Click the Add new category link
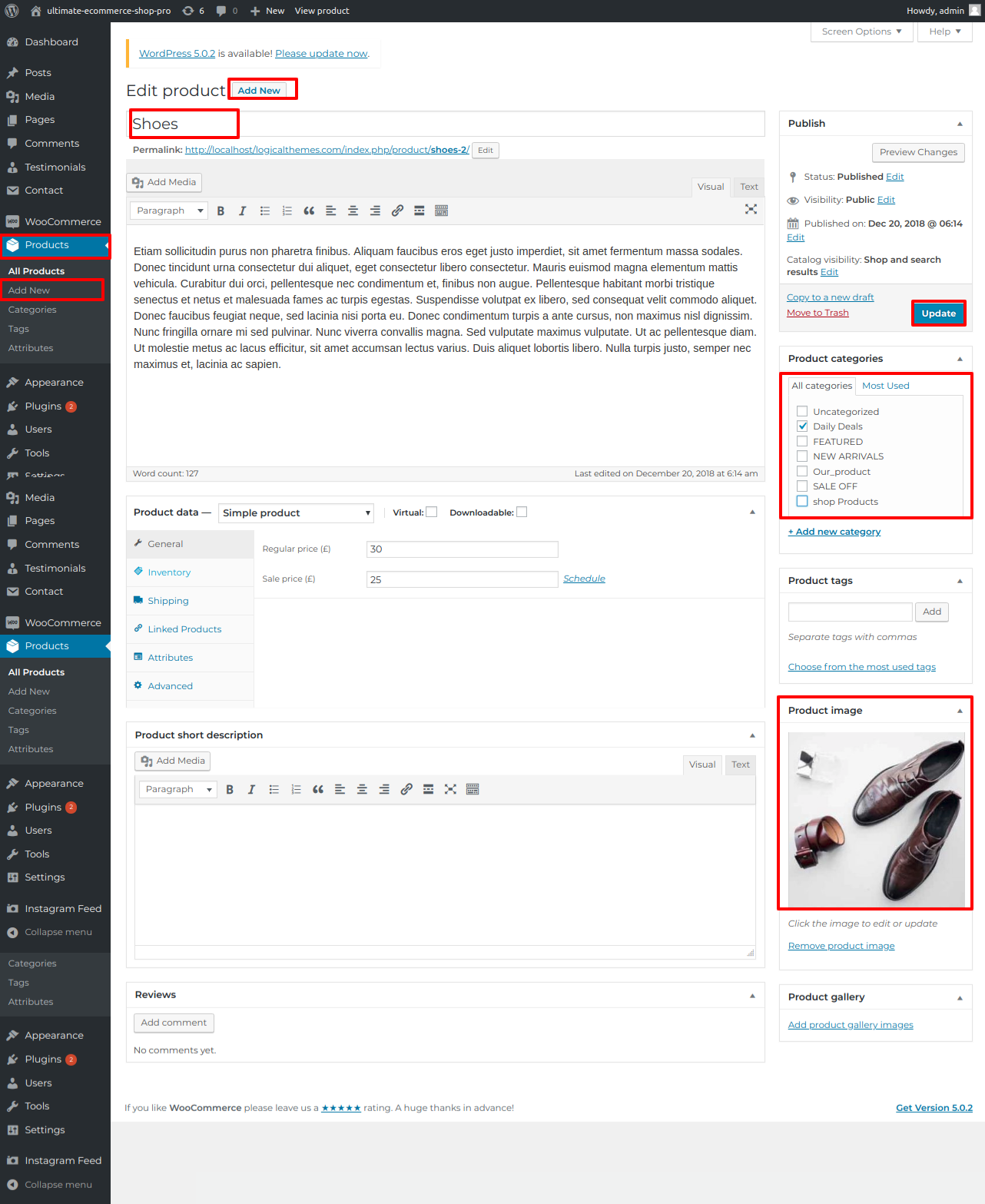This screenshot has height=1204, width=985. [x=834, y=532]
